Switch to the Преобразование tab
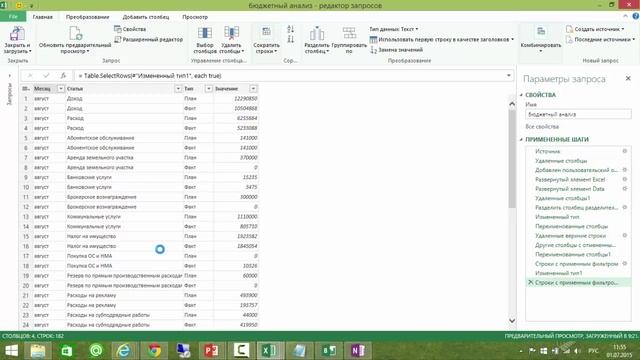Screen dimensions: 640x360 click(x=87, y=17)
